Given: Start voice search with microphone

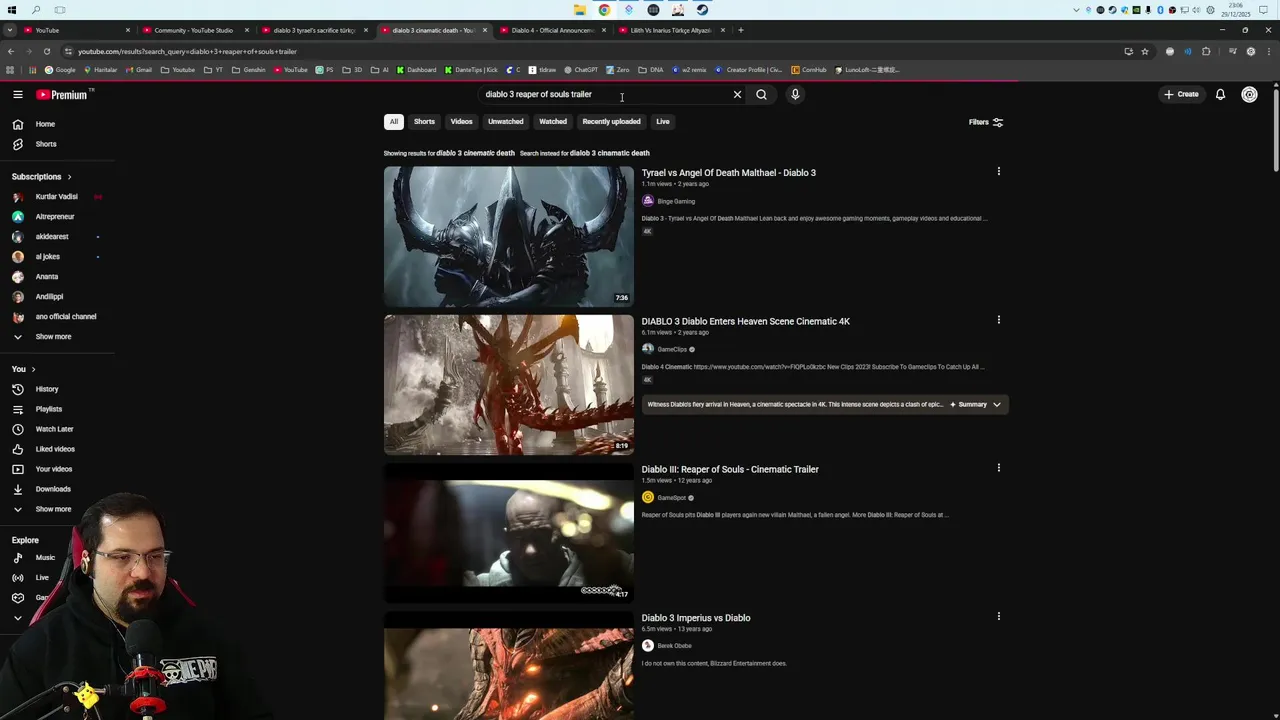Looking at the screenshot, I should click(795, 94).
